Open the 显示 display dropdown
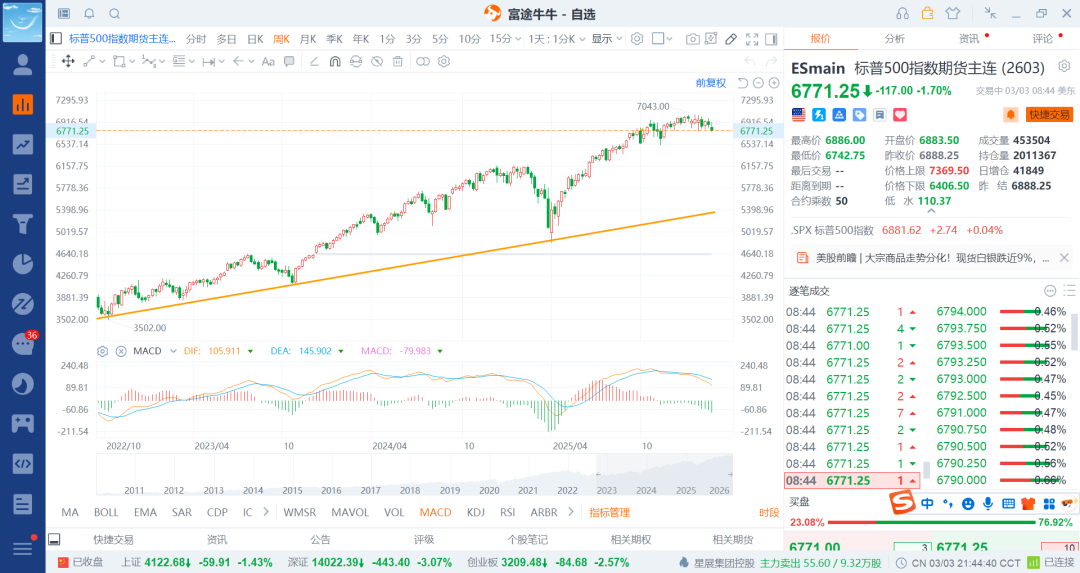1080x573 pixels. [607, 39]
